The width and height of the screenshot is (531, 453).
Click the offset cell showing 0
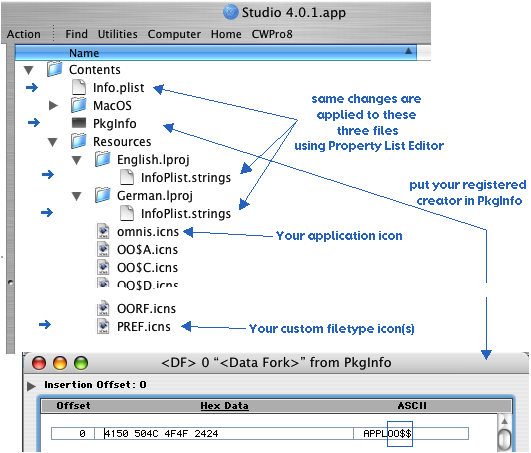click(73, 434)
